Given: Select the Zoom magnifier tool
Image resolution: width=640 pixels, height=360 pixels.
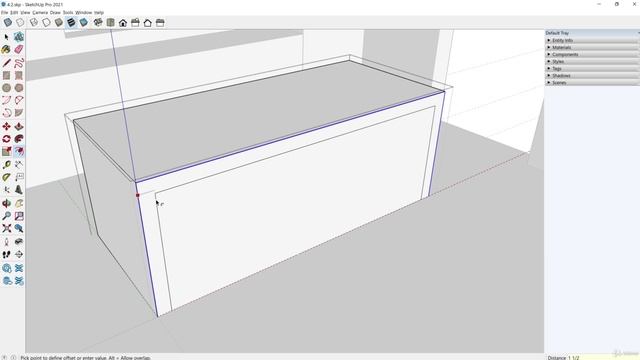Looking at the screenshot, I should (7, 216).
